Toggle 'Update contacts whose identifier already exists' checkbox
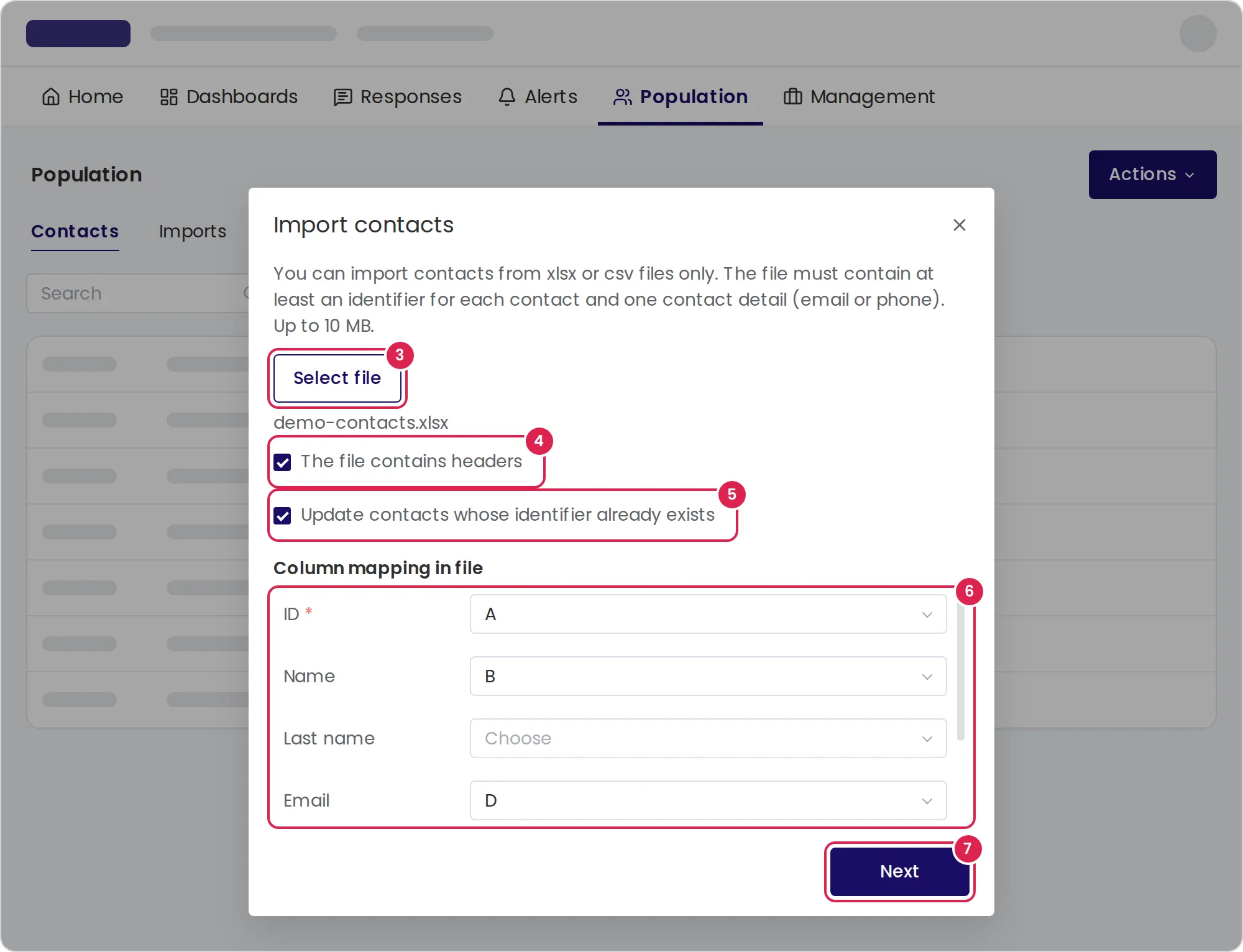The height and width of the screenshot is (952, 1243). pos(282,516)
